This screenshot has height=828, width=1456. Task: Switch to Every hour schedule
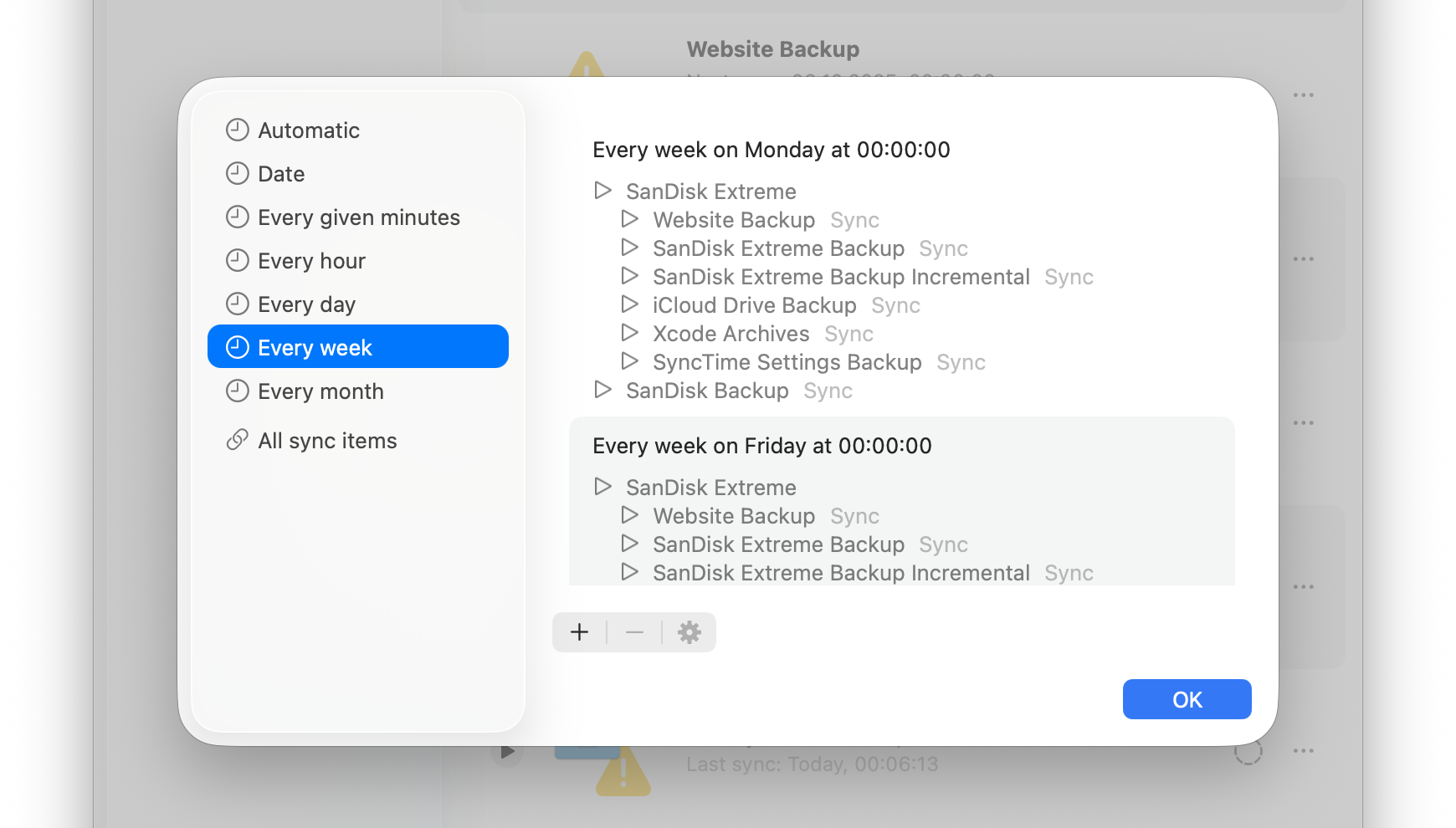311,261
